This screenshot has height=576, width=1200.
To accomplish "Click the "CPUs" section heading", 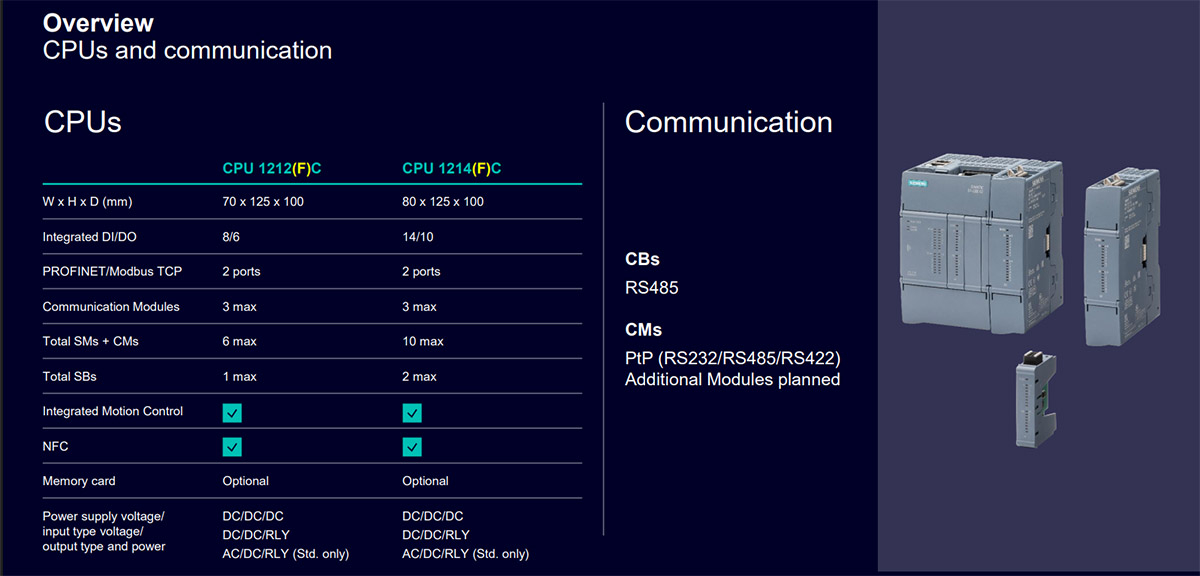I will (x=83, y=122).
